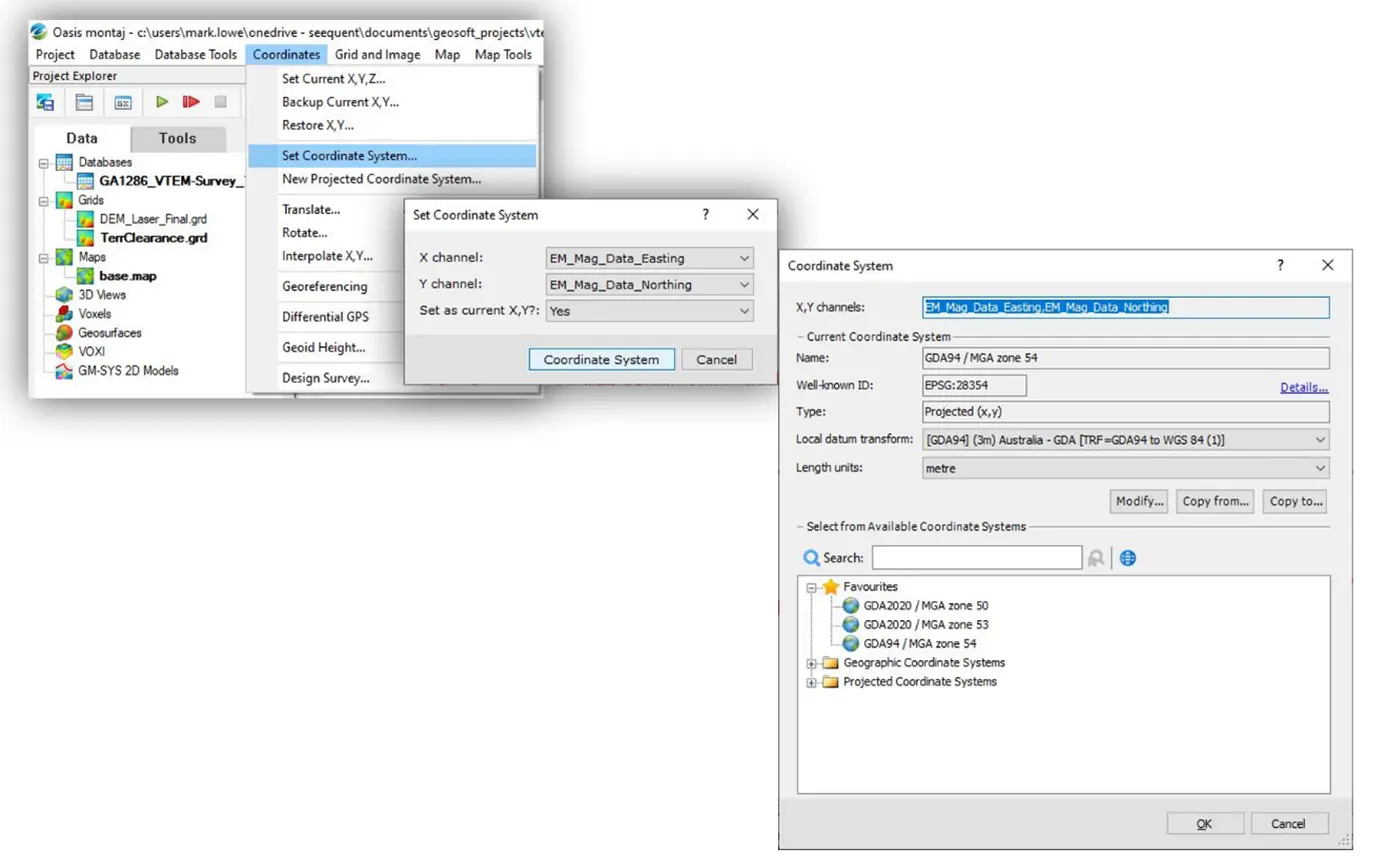Click the Coordinate System button
Image resolution: width=1377 pixels, height=864 pixels.
click(x=601, y=360)
